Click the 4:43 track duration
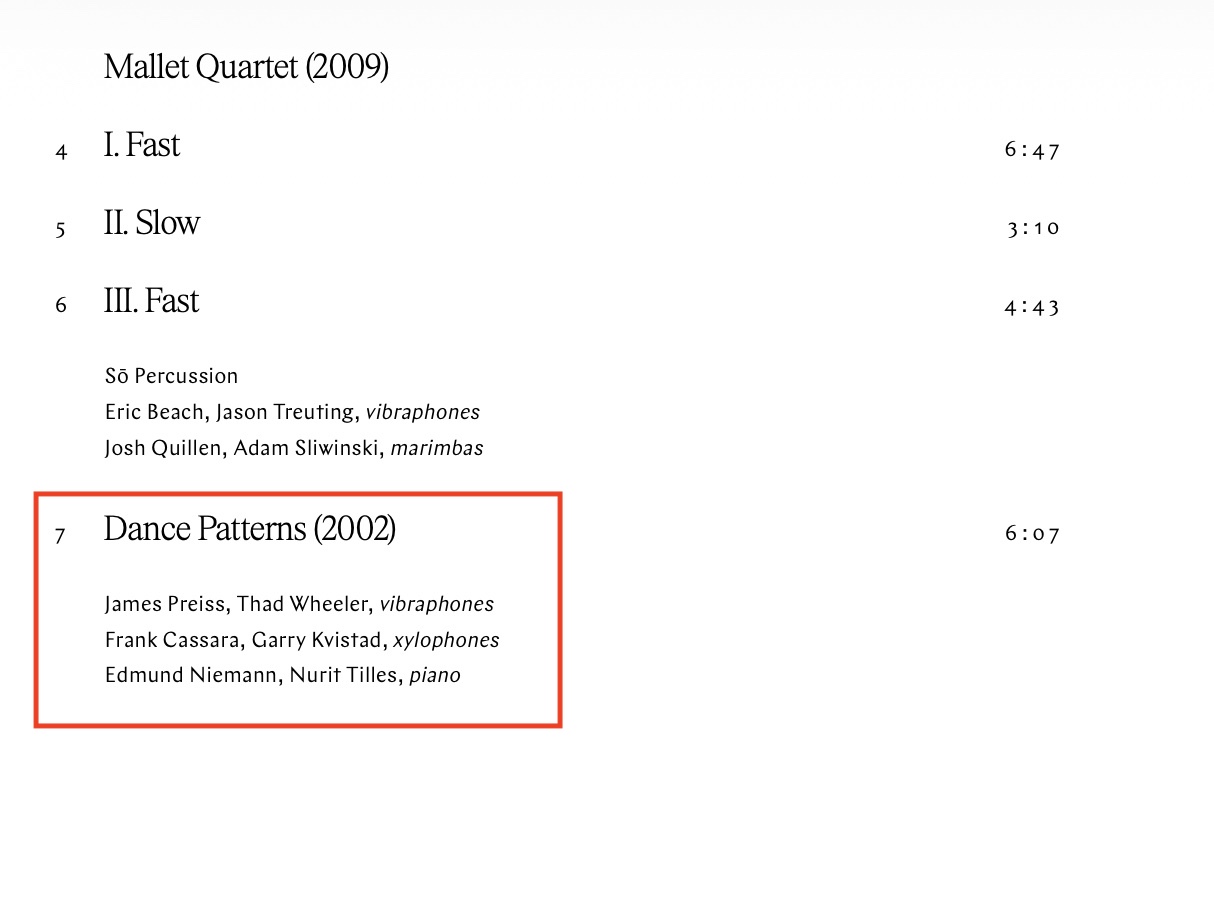The image size is (1214, 906). pyautogui.click(x=1032, y=307)
